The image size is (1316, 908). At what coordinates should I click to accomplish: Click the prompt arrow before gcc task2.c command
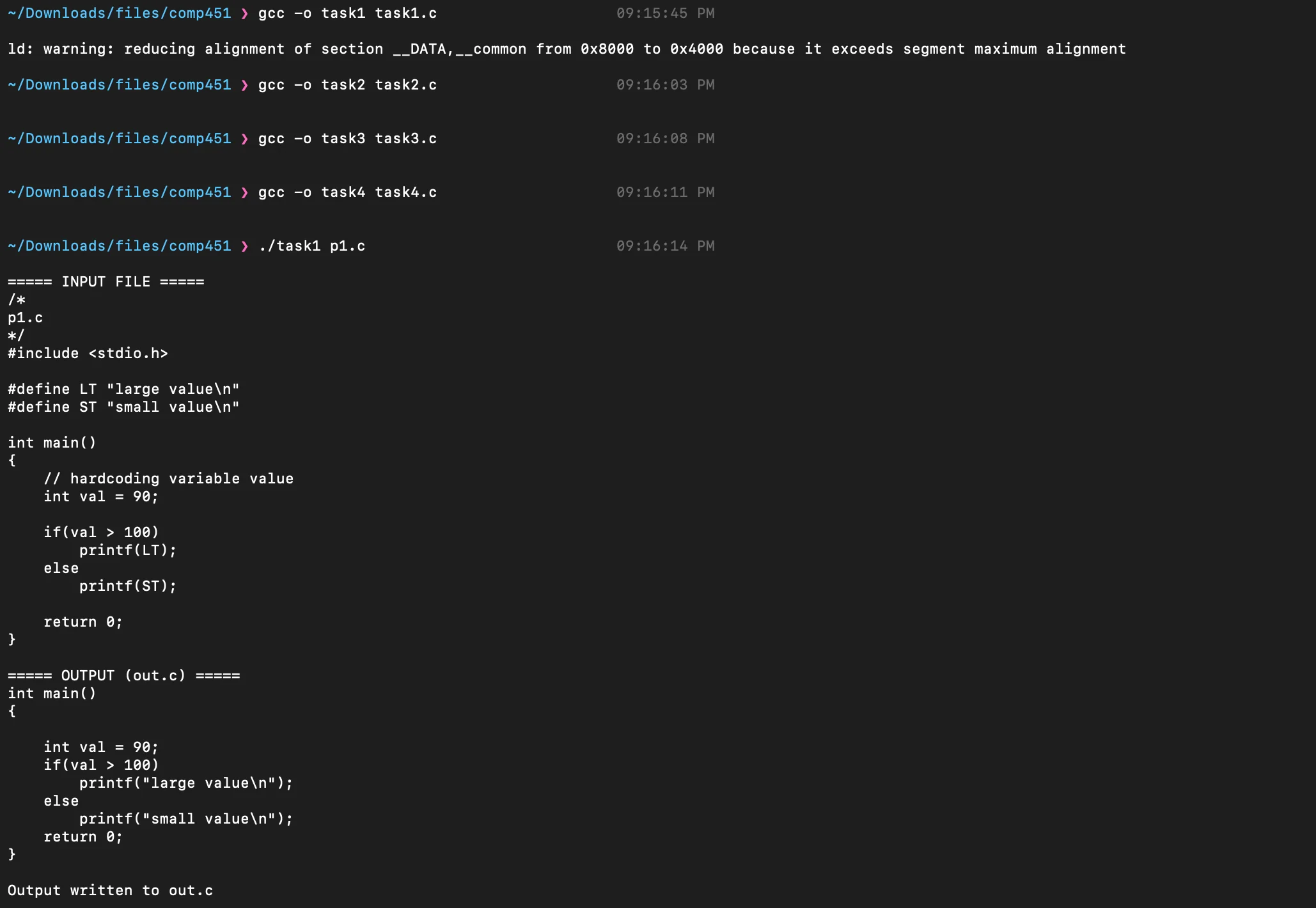click(x=244, y=85)
